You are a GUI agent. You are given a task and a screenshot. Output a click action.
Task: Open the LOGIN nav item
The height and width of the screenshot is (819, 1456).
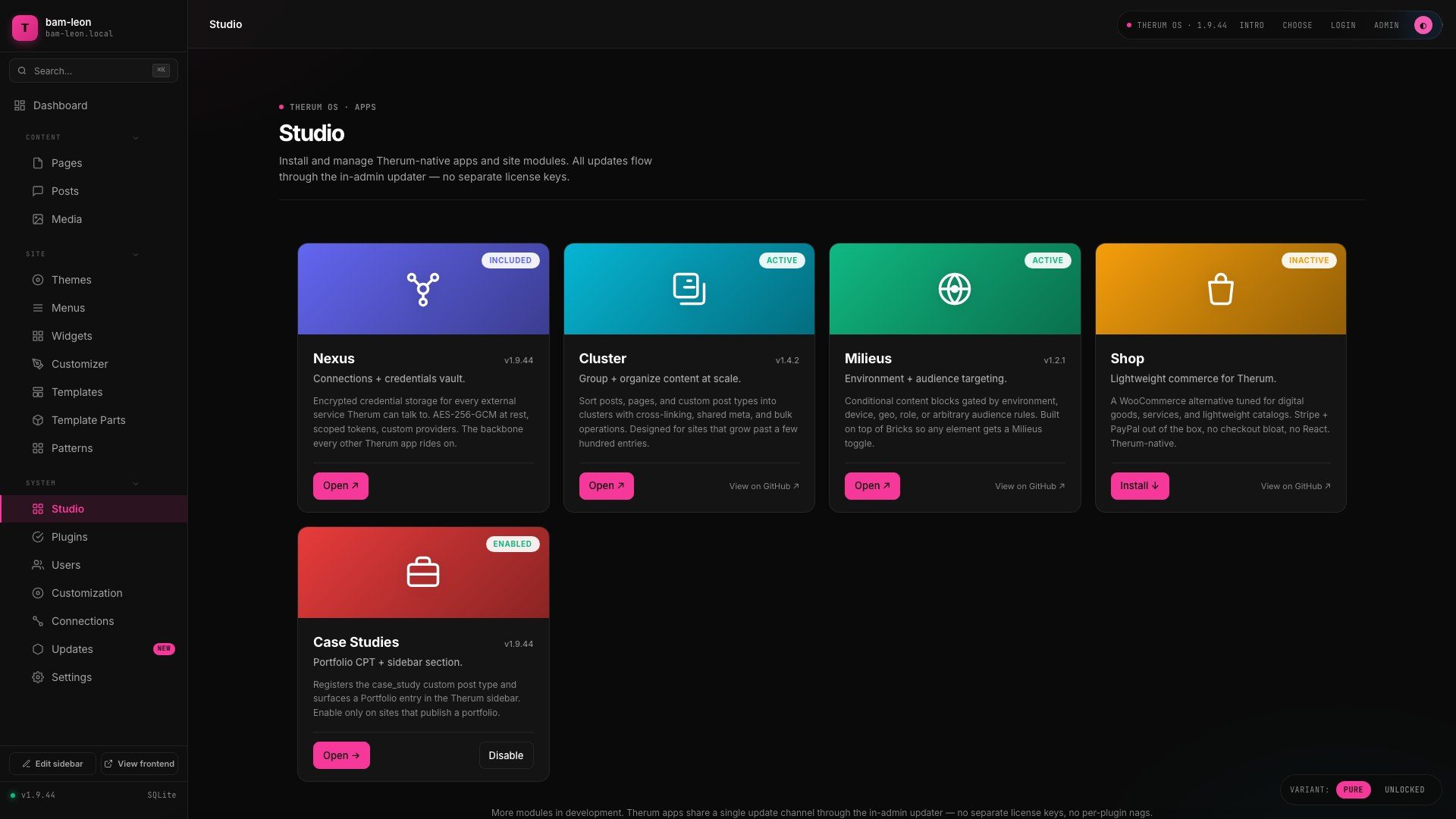click(1343, 25)
